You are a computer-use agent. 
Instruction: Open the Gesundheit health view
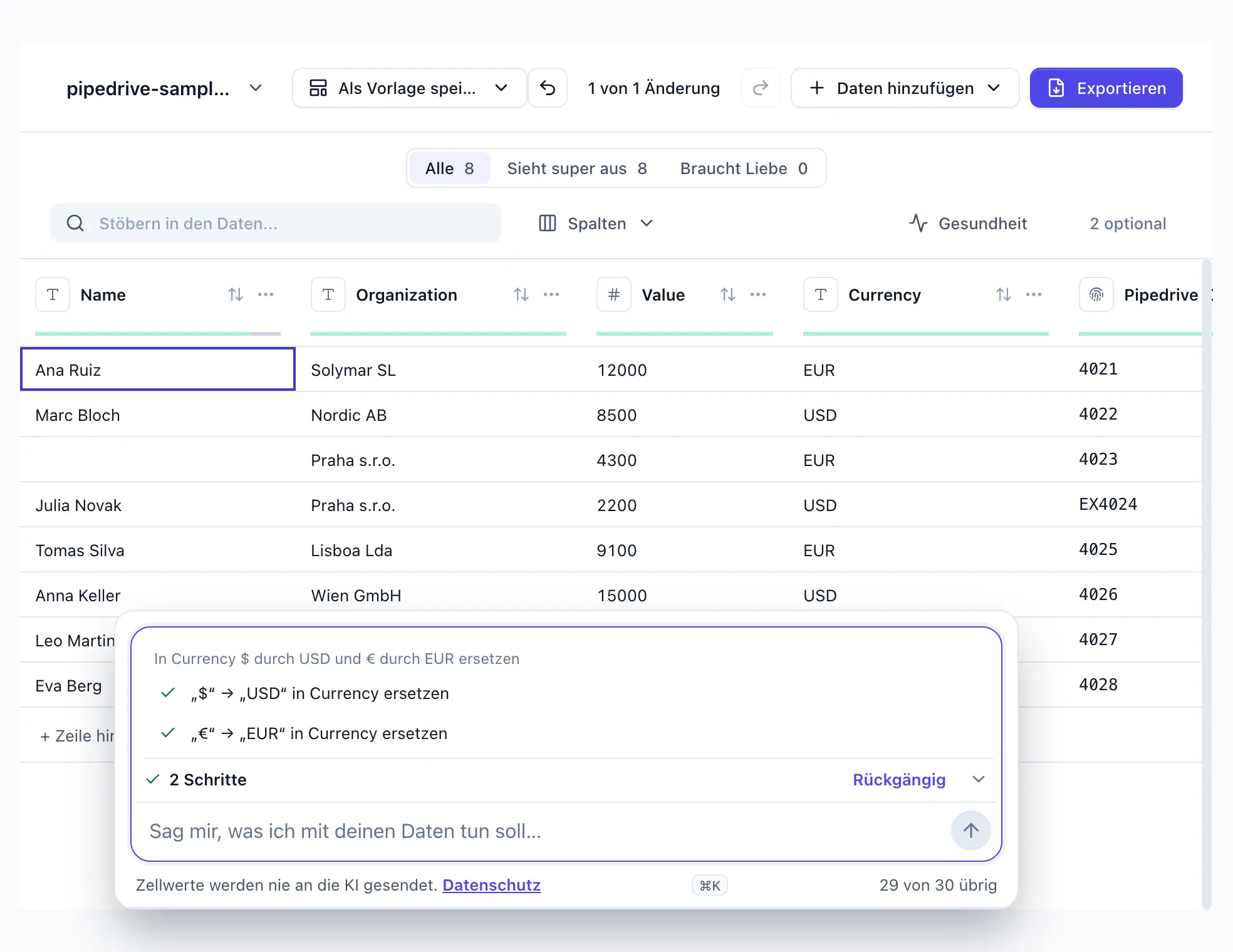pyautogui.click(x=967, y=224)
